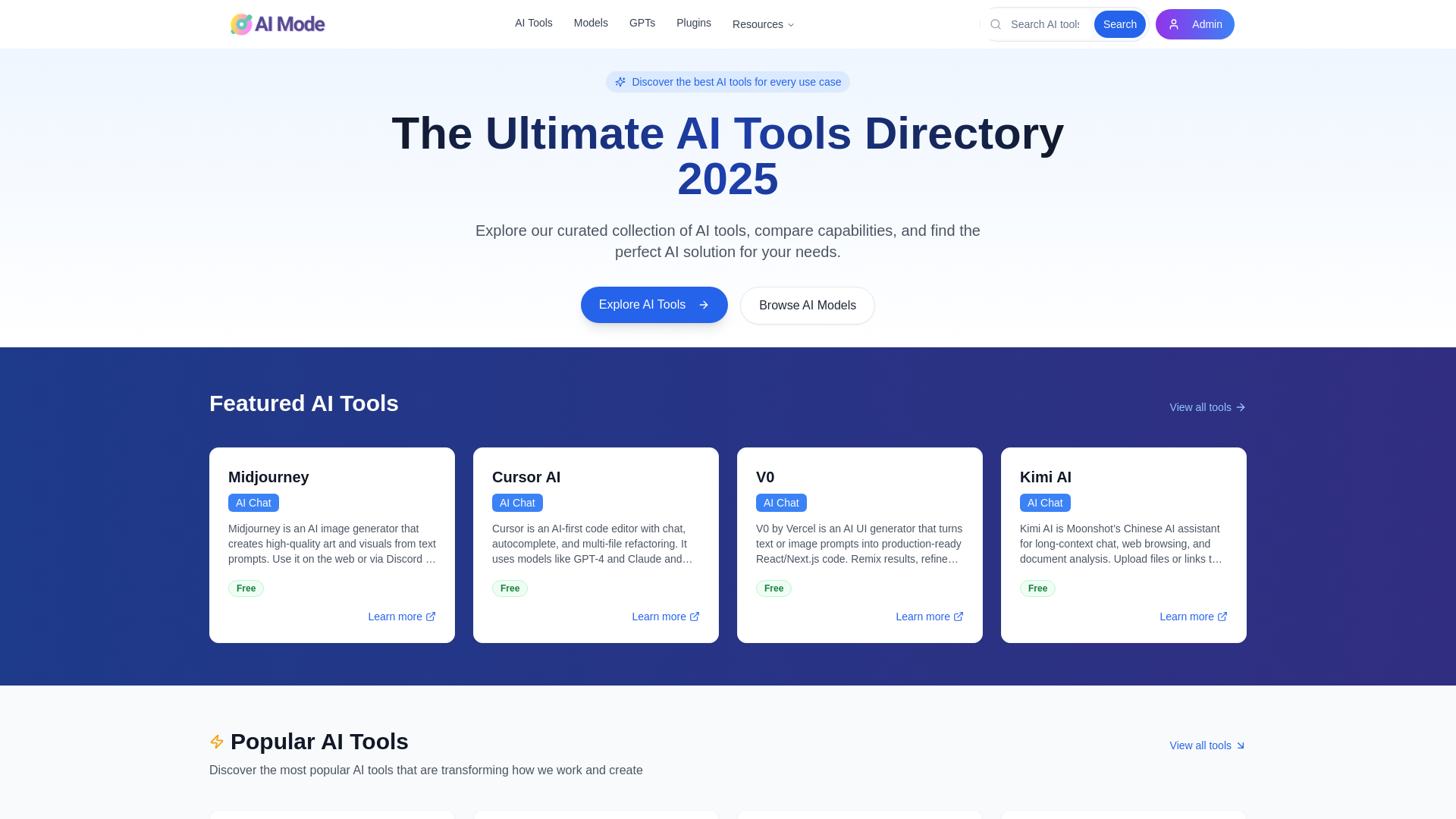1456x819 pixels.
Task: Select the V0 card title
Action: [765, 477]
